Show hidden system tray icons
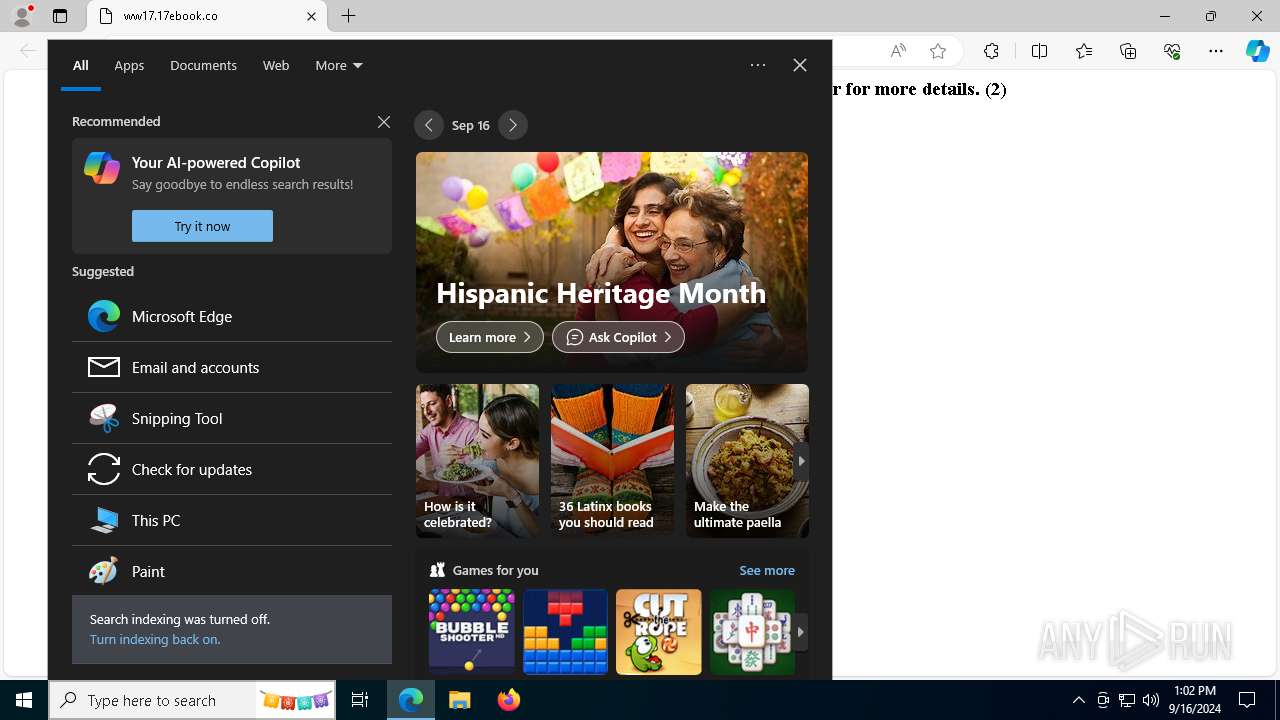The image size is (1280, 720). tap(1079, 700)
